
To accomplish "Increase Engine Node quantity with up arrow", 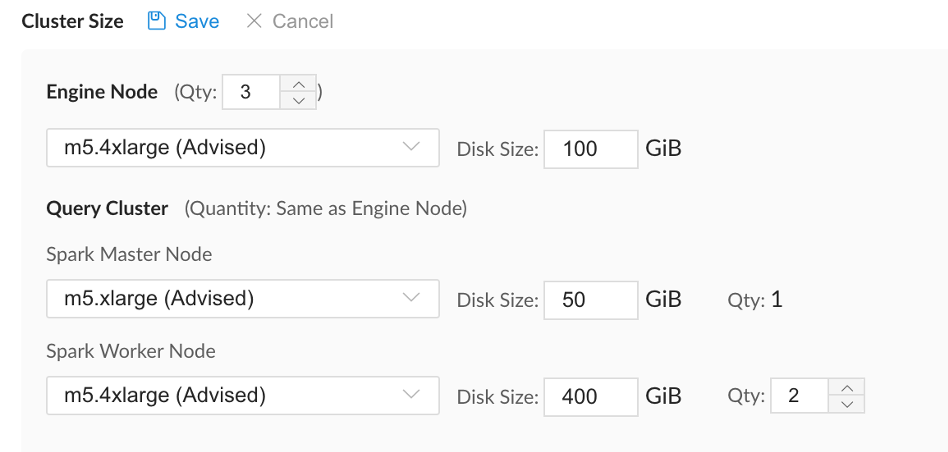I will pos(298,83).
